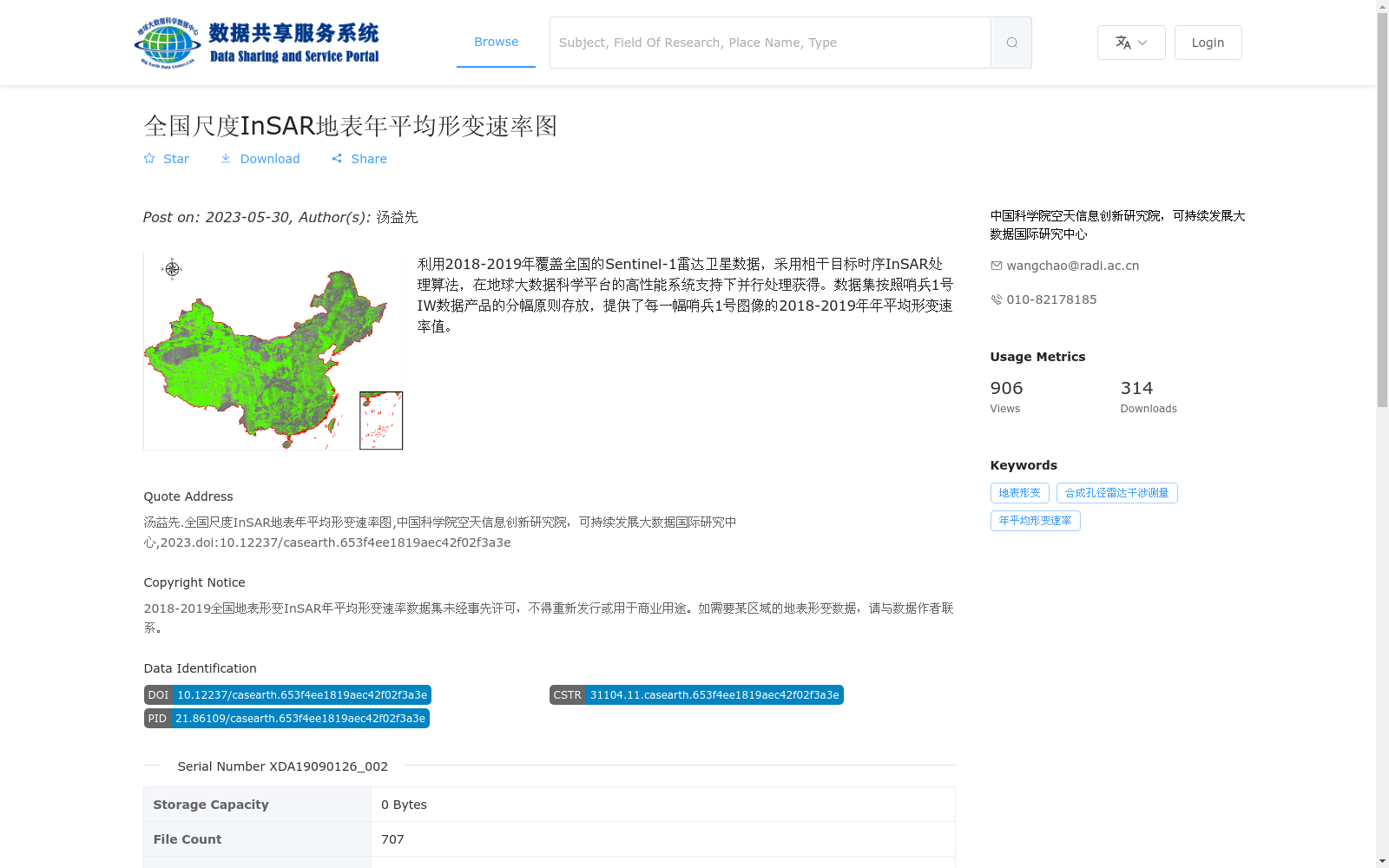This screenshot has width=1389, height=868.
Task: Click the phone icon next to 010-82178185
Action: click(996, 299)
